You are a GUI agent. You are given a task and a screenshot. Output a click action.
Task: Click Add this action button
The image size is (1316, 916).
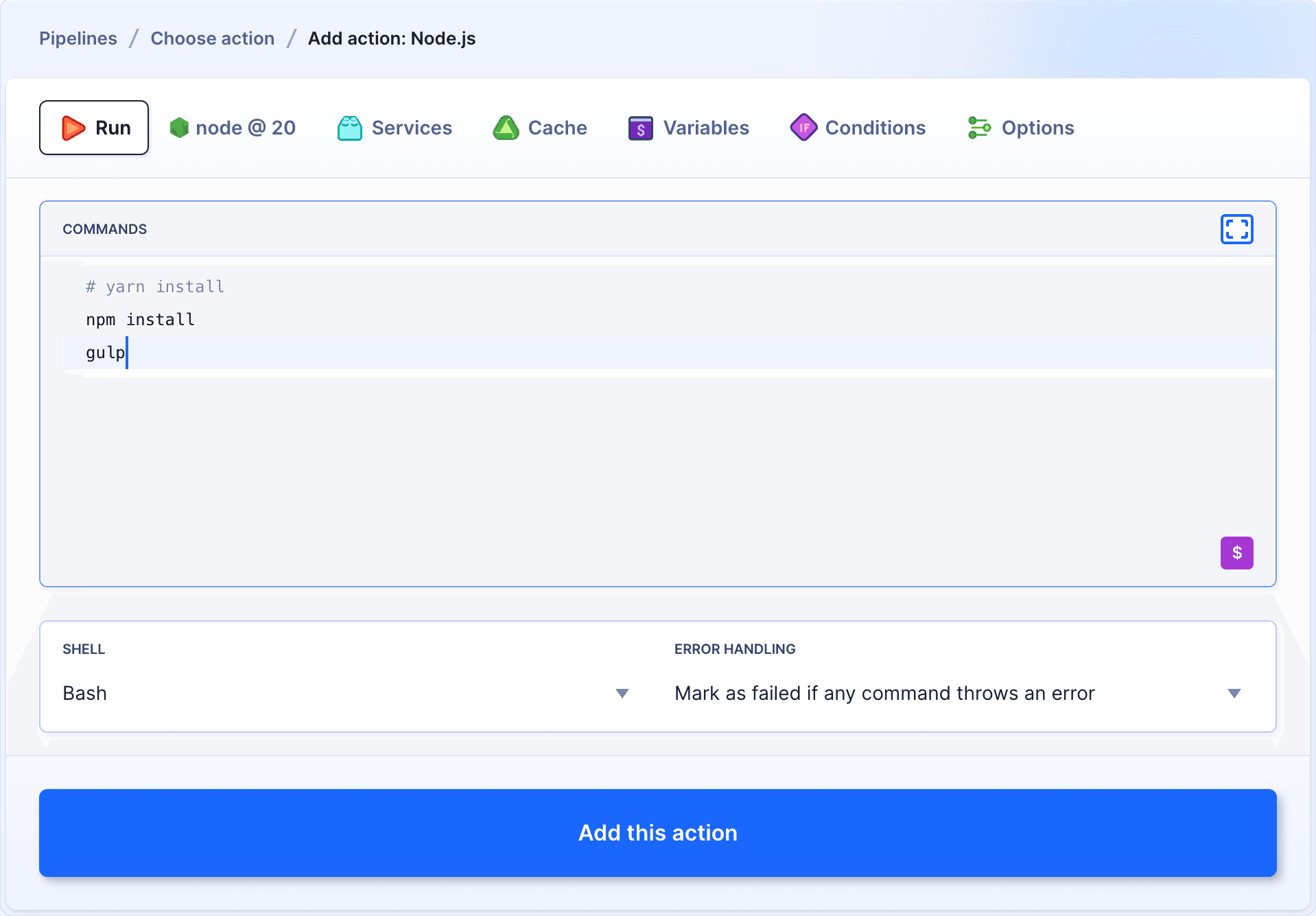point(658,833)
